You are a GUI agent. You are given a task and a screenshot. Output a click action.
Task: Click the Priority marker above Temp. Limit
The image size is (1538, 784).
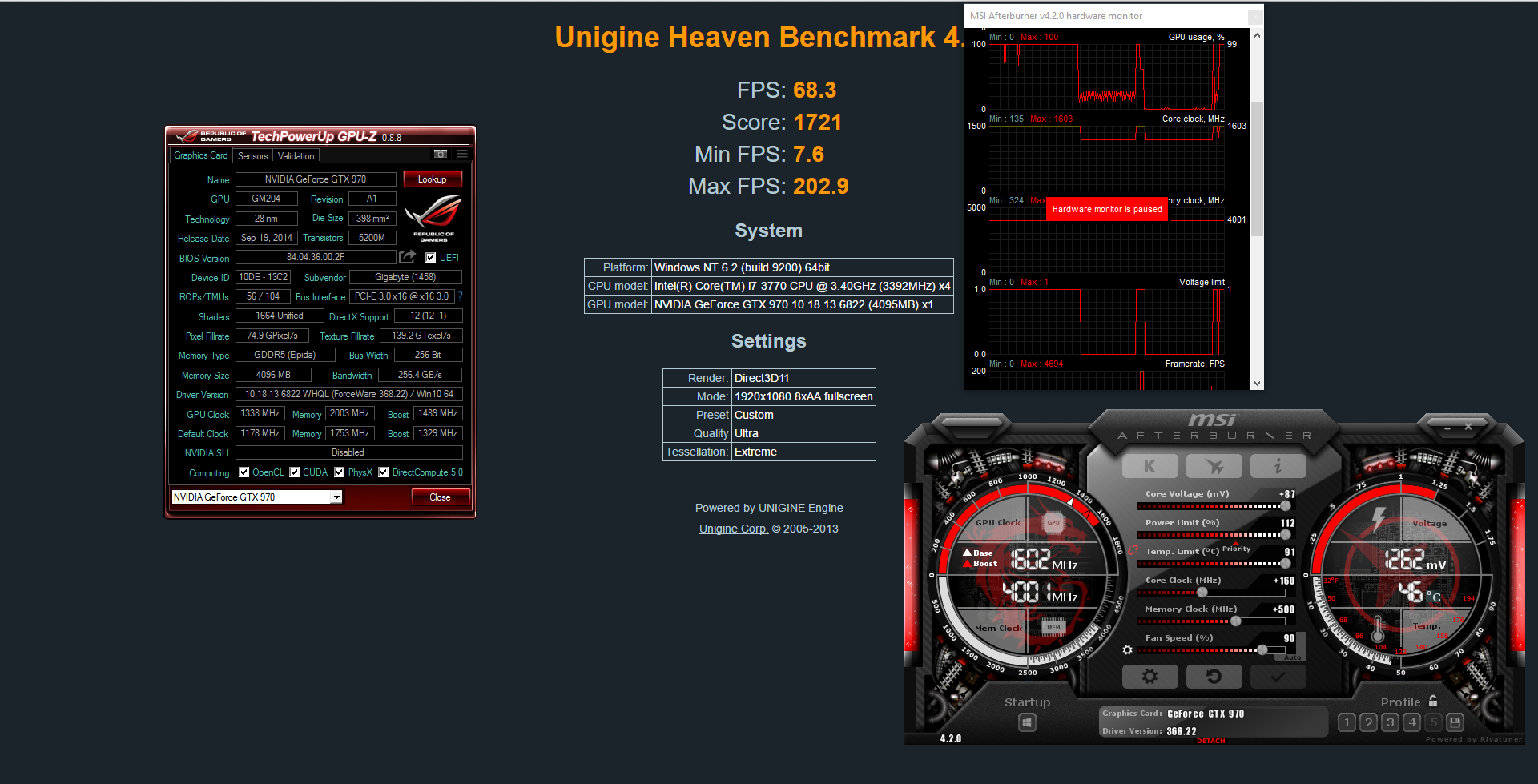(x=1236, y=548)
